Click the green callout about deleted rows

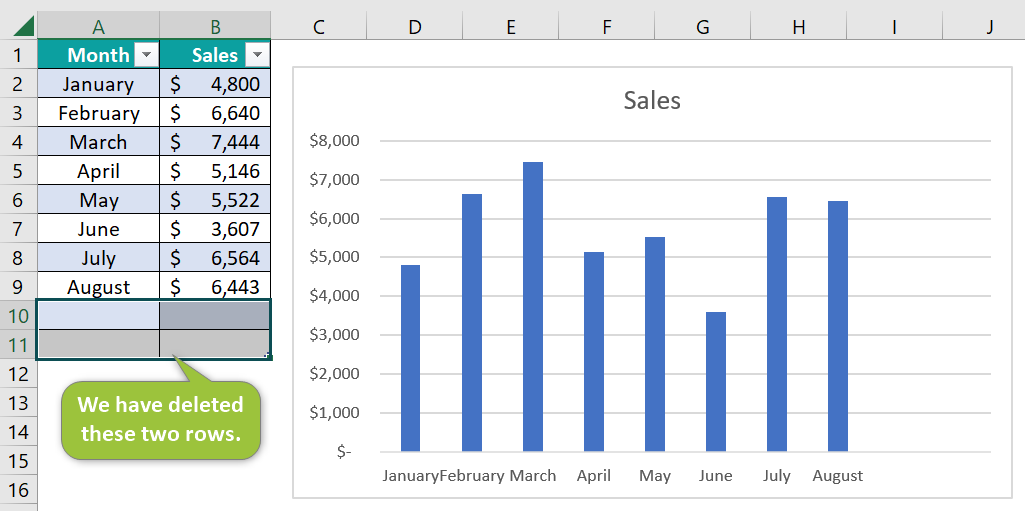[161, 418]
